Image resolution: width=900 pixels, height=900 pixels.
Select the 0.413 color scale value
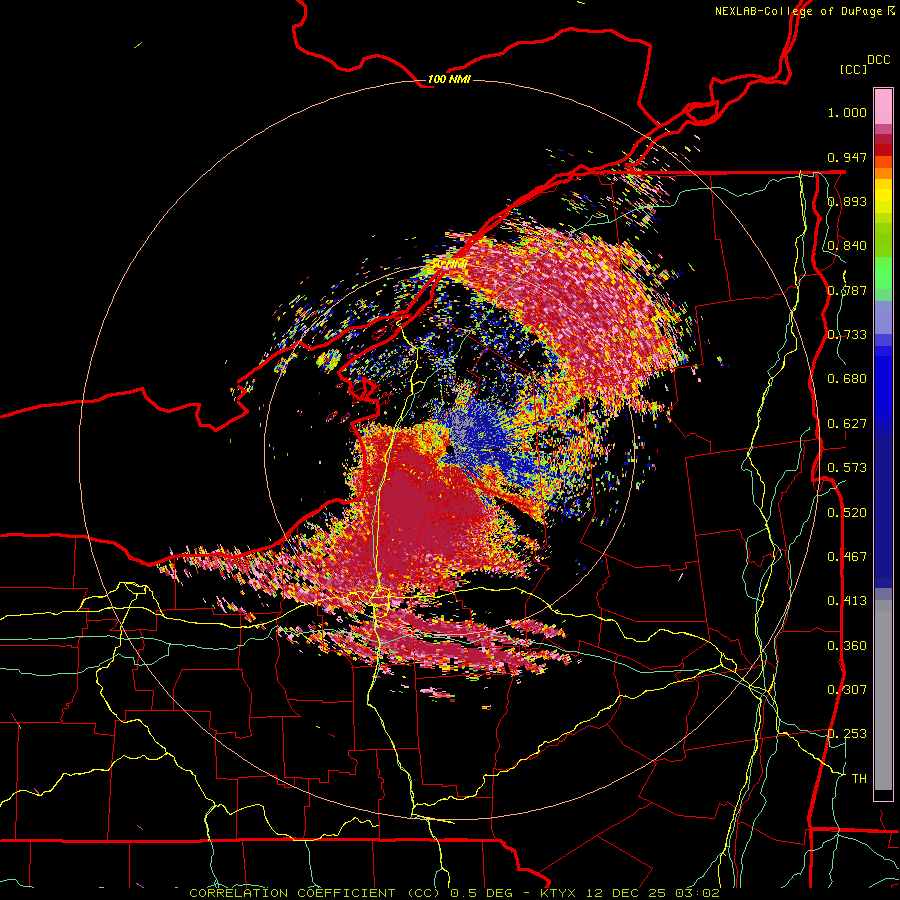[847, 601]
